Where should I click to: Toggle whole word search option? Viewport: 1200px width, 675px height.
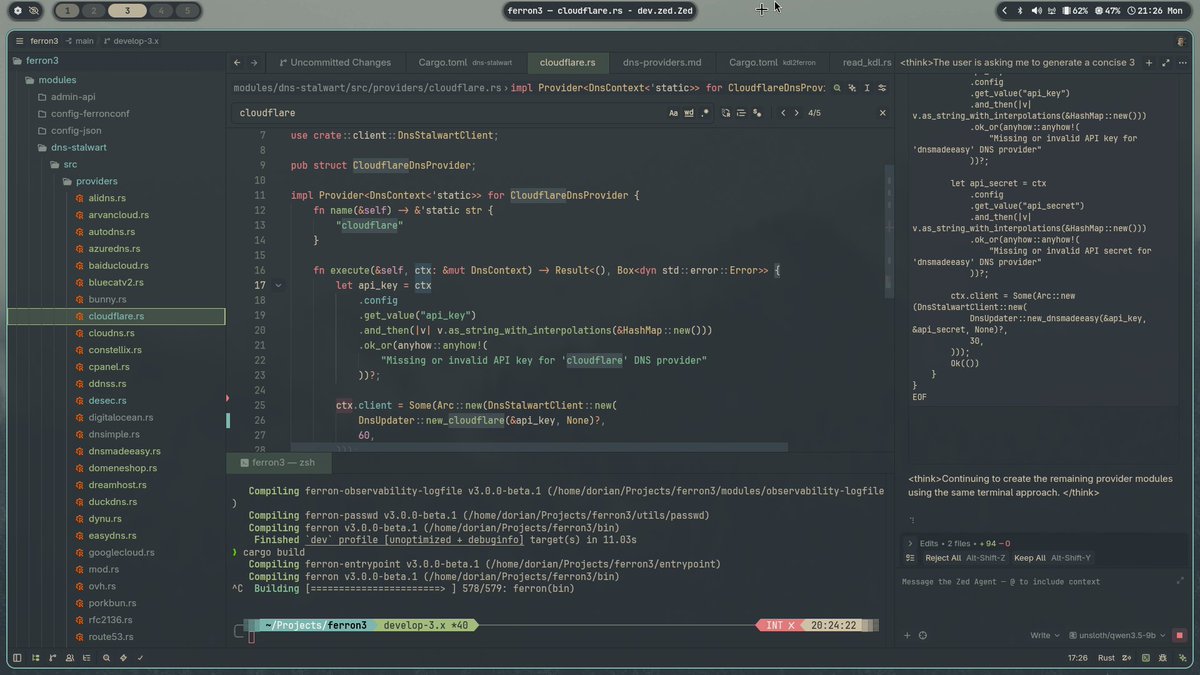pyautogui.click(x=689, y=113)
